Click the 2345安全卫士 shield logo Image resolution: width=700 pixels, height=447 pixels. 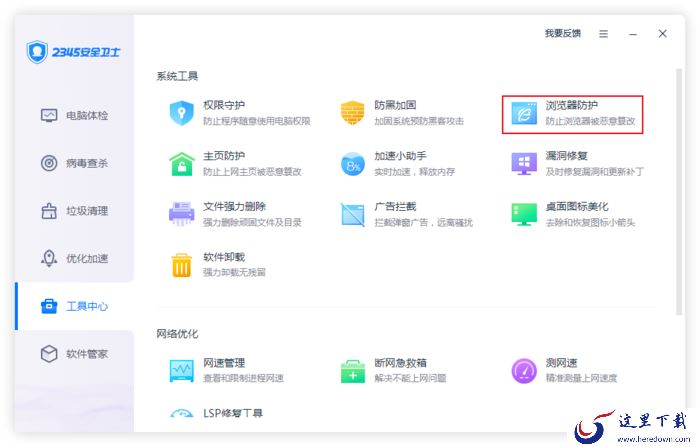[x=37, y=52]
